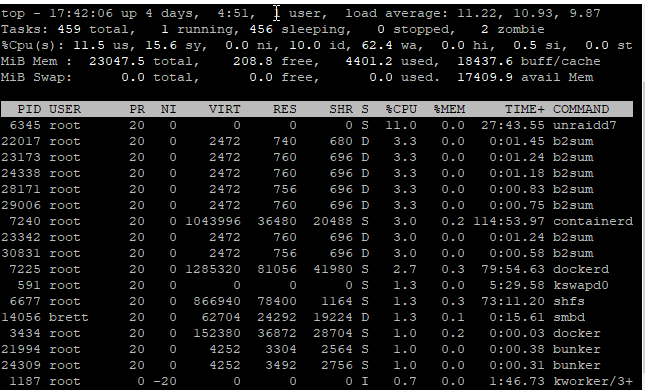This screenshot has width=645, height=390.
Task: Select the containerd command name
Action: coord(593,221)
